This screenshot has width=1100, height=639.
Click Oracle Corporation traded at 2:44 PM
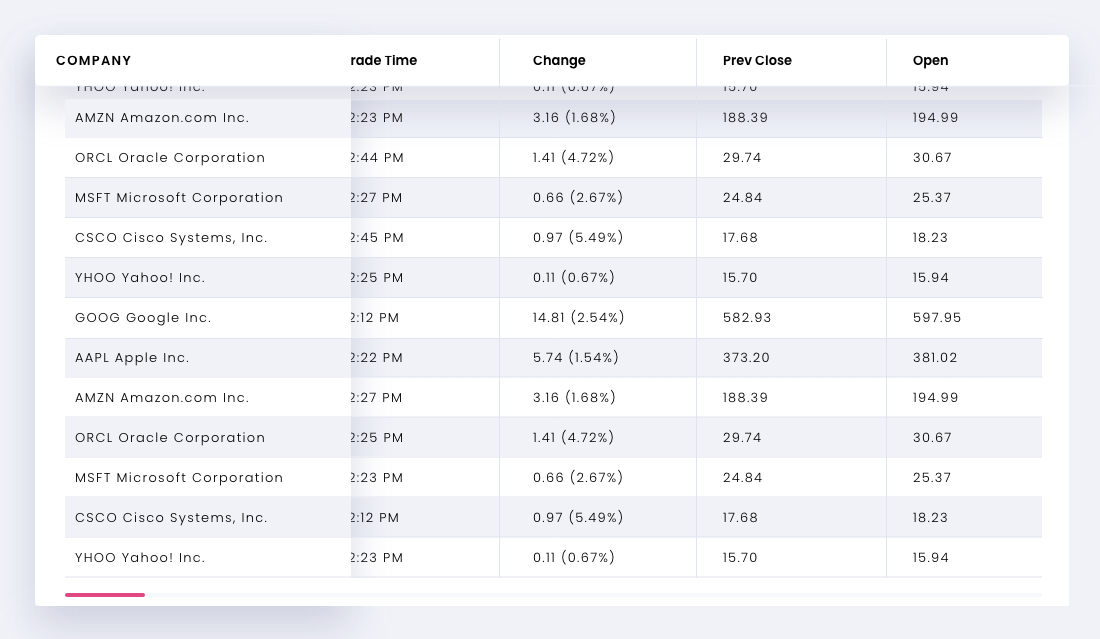pos(170,158)
